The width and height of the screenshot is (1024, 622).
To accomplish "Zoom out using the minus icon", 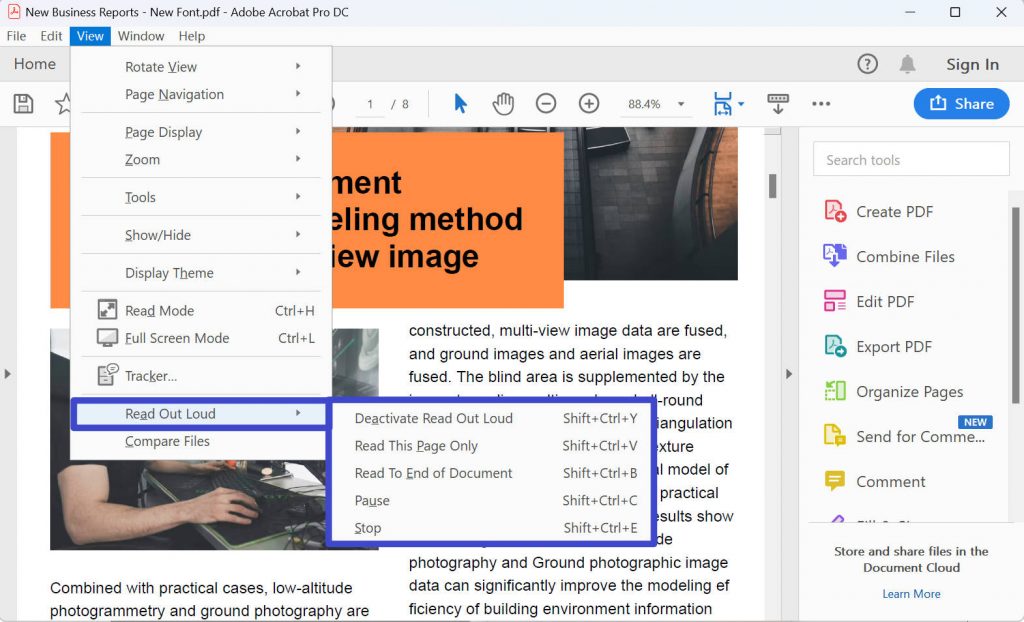I will click(545, 103).
